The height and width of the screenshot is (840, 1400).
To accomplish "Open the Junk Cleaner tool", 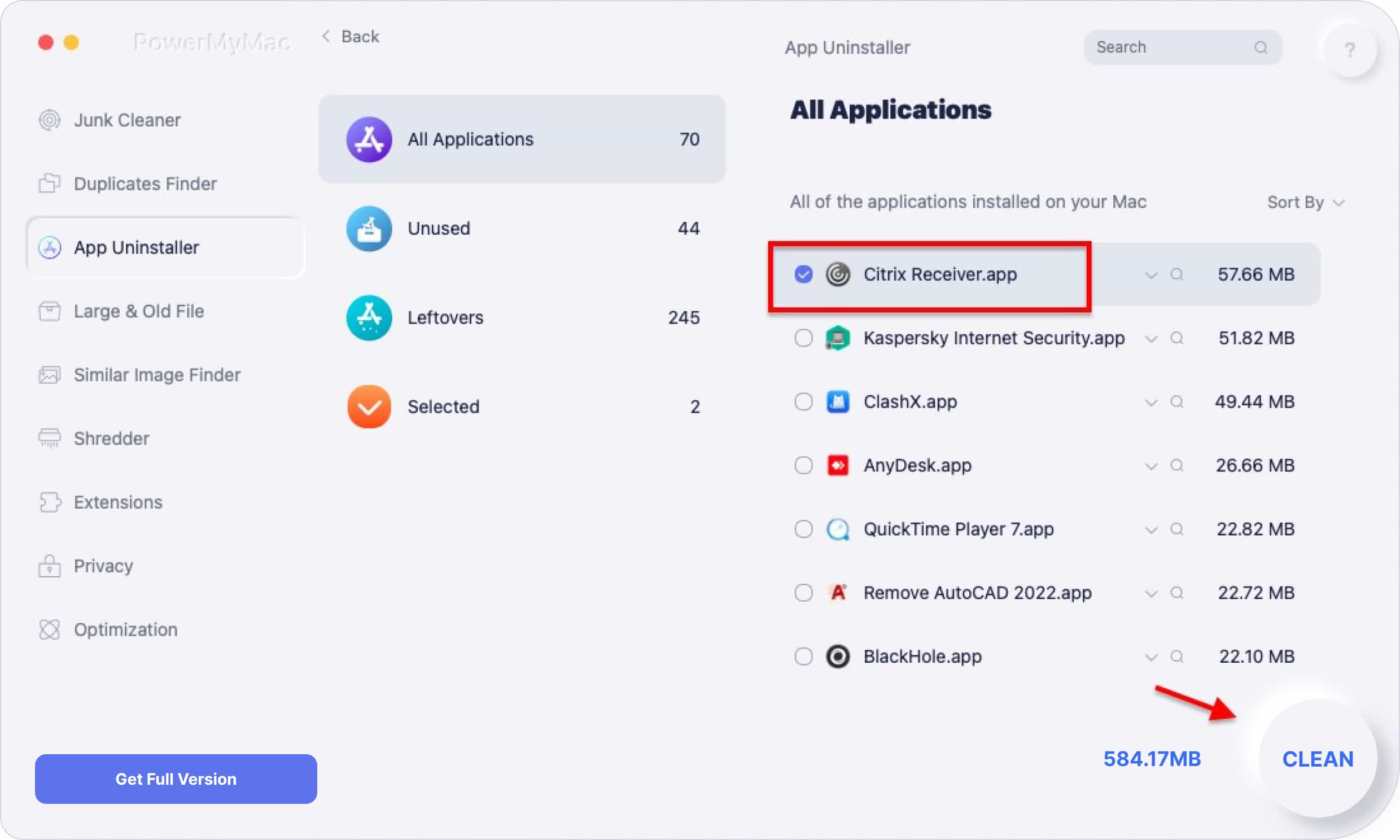I will [127, 119].
